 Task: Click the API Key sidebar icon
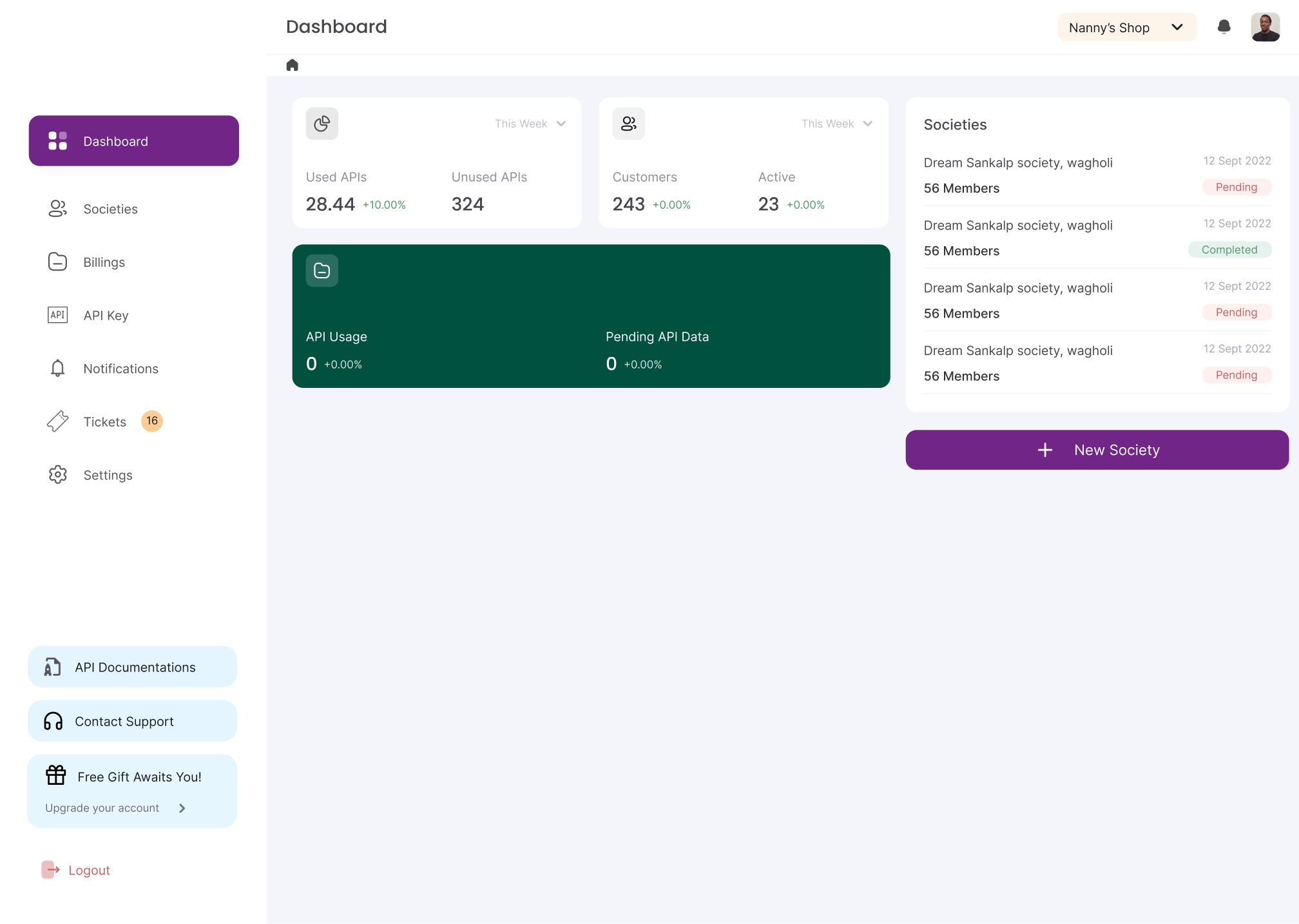click(x=57, y=315)
